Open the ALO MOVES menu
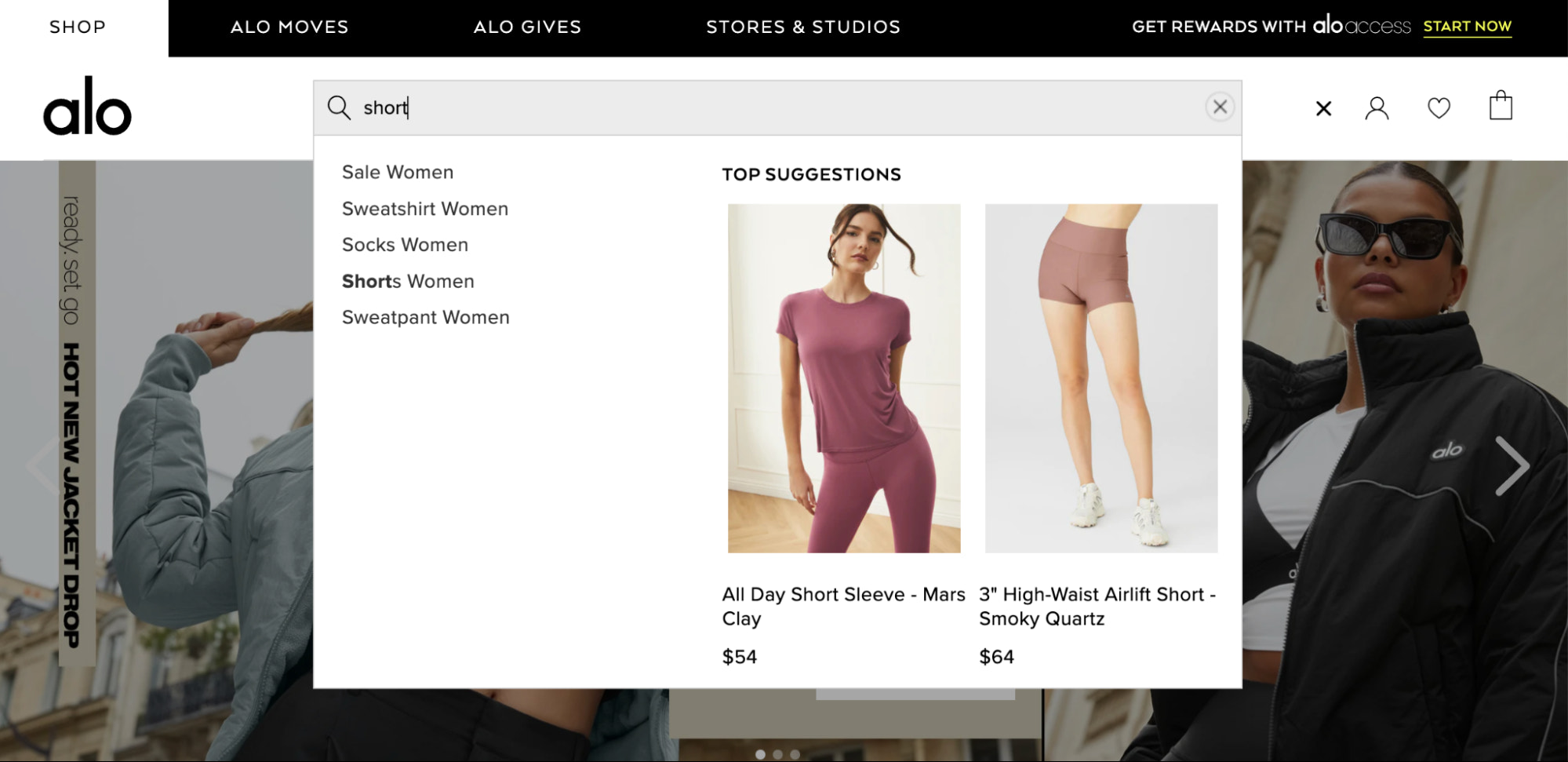The width and height of the screenshot is (1568, 762). (x=289, y=27)
